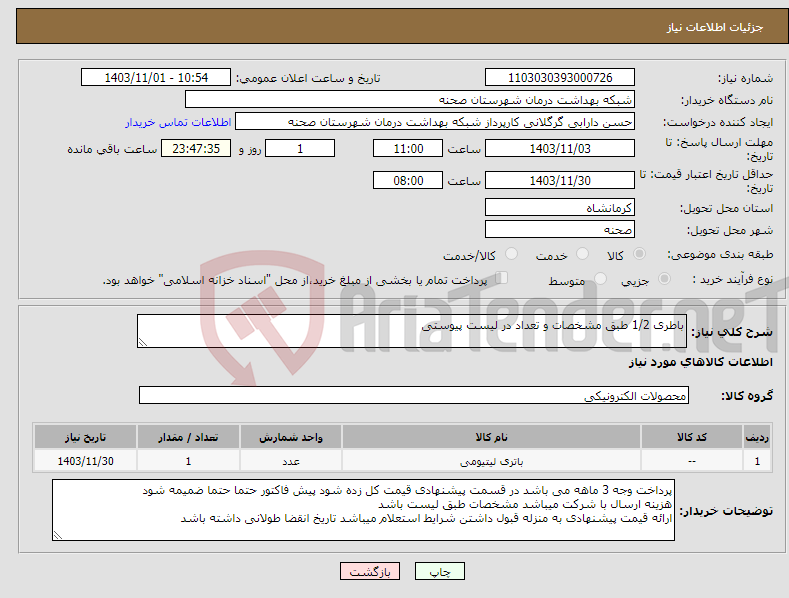Viewport: 789px width, 598px height.
Task: Click the بازگشت (back) button
Action: (x=370, y=572)
